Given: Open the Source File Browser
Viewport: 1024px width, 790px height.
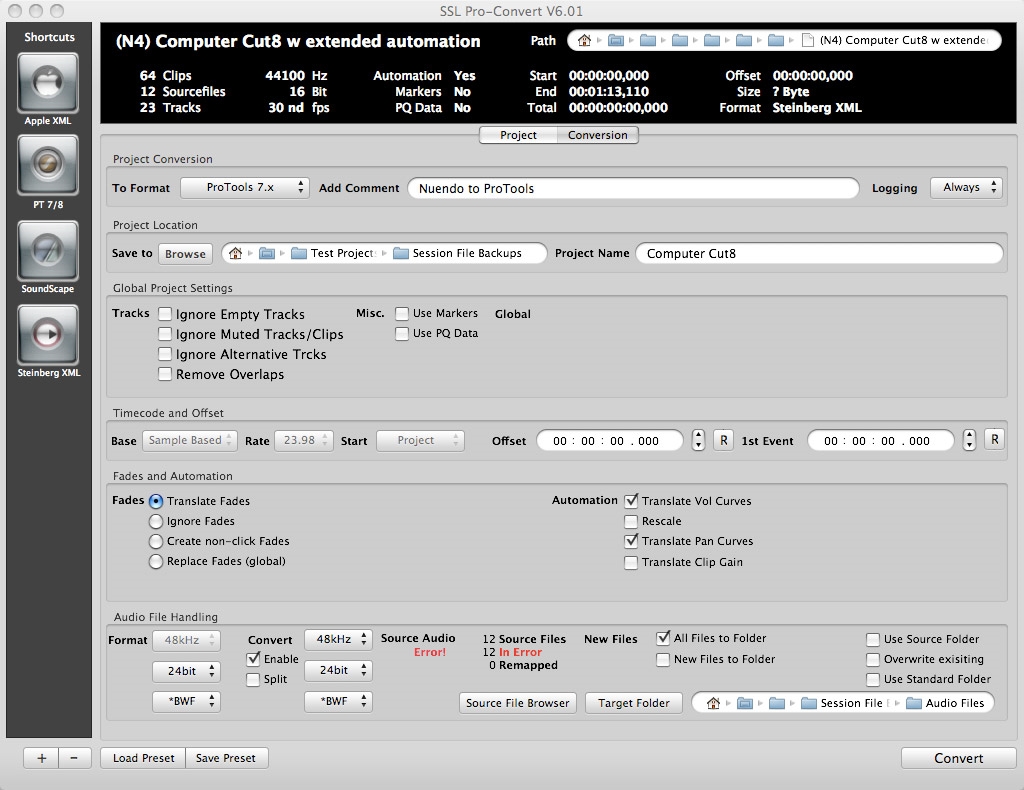Looking at the screenshot, I should tap(518, 703).
